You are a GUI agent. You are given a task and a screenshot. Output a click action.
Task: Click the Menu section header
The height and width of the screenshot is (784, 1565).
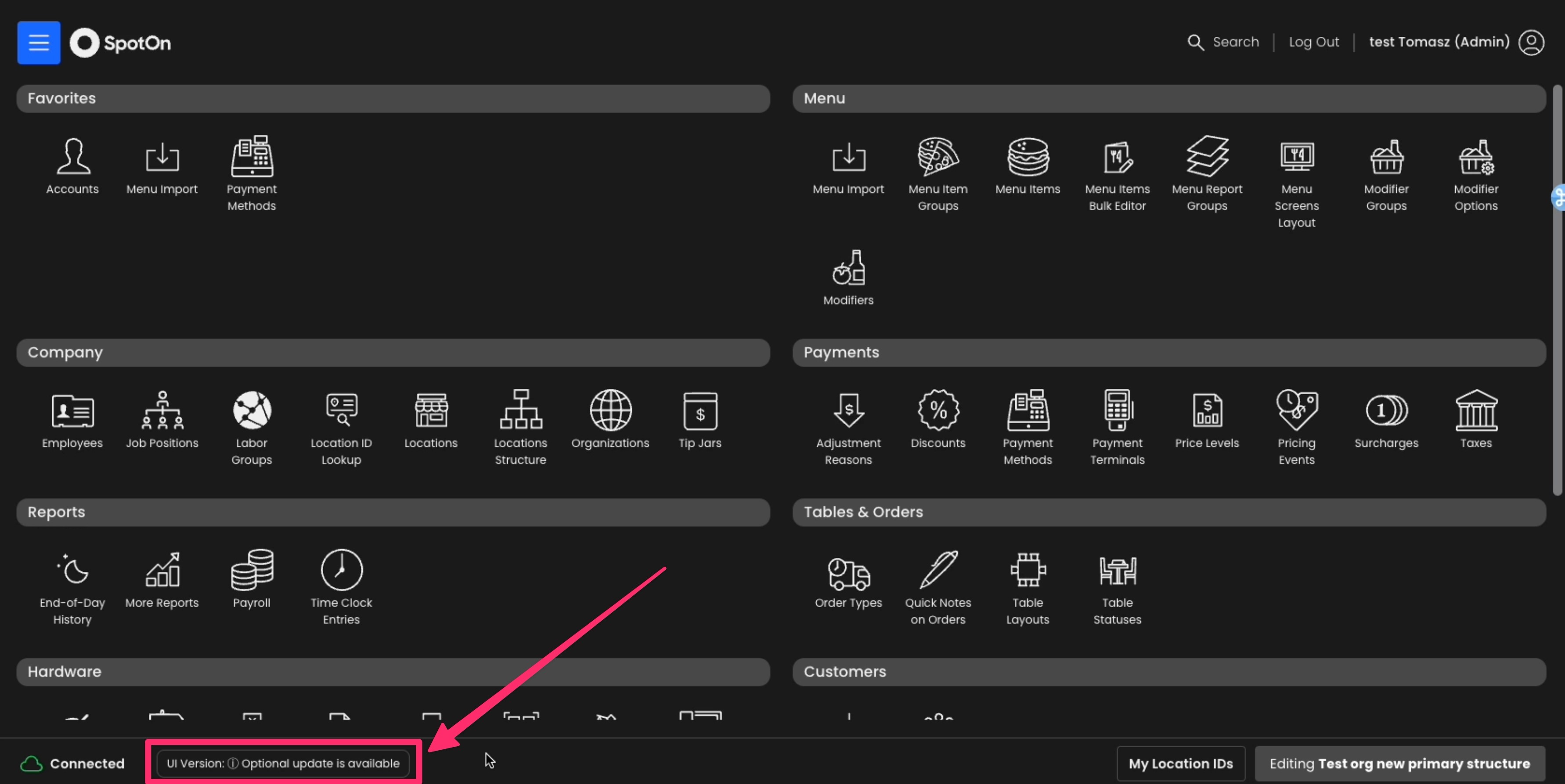[1169, 98]
